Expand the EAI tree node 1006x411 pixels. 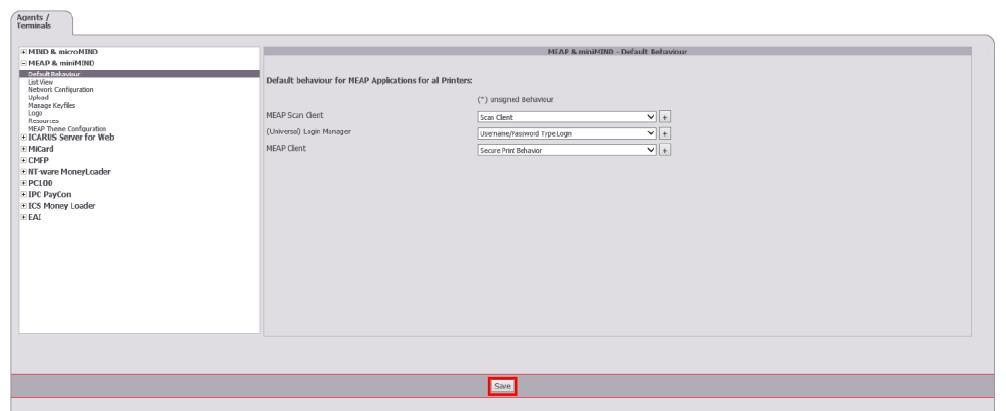(24, 217)
